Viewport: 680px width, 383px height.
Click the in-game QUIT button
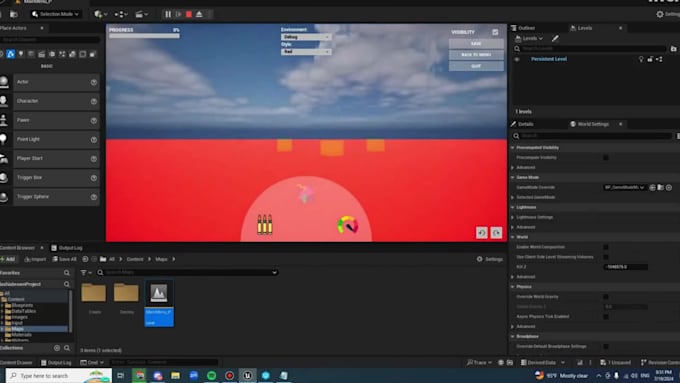476,66
